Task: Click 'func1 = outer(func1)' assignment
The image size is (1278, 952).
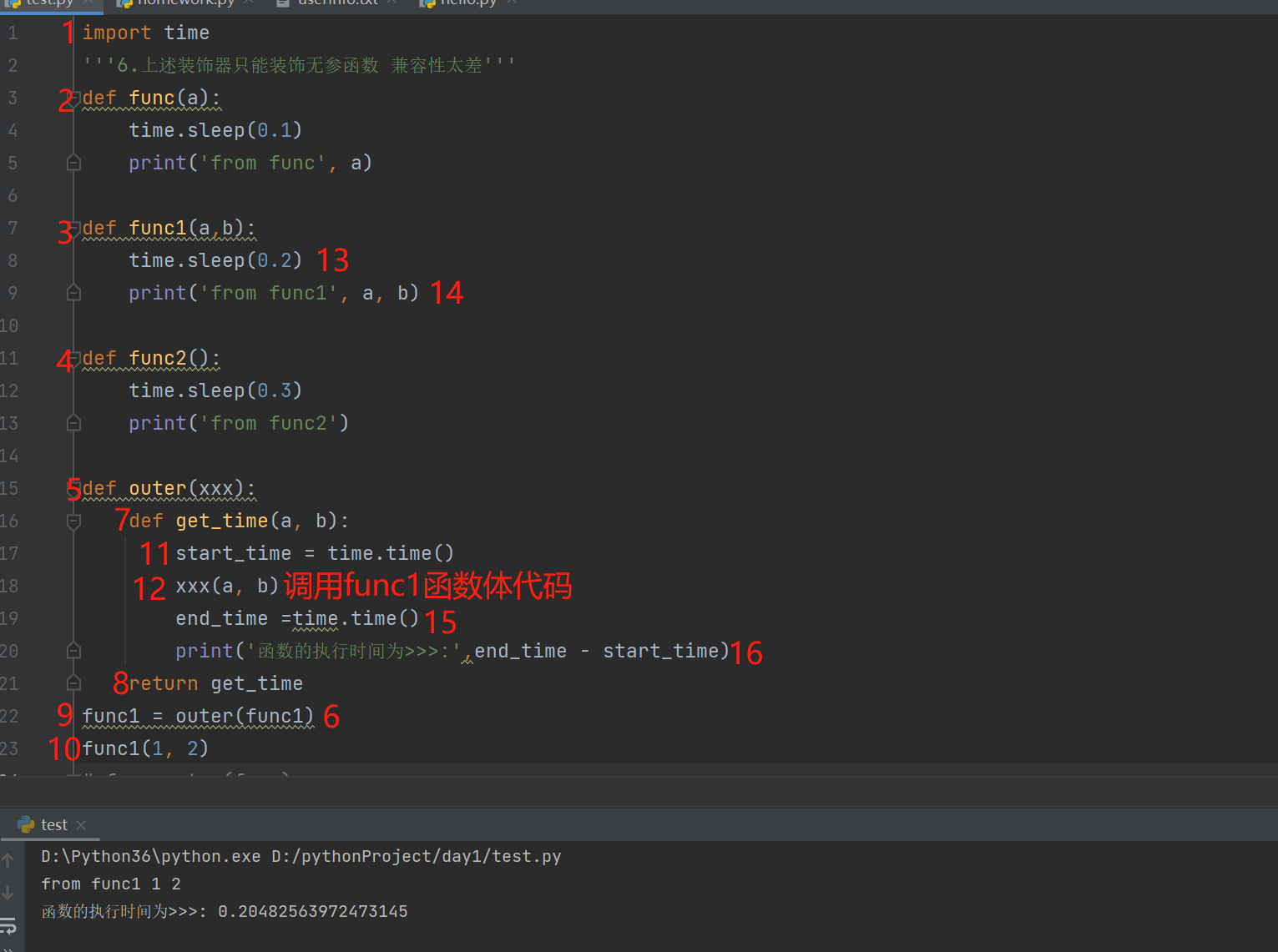Action: coord(198,716)
